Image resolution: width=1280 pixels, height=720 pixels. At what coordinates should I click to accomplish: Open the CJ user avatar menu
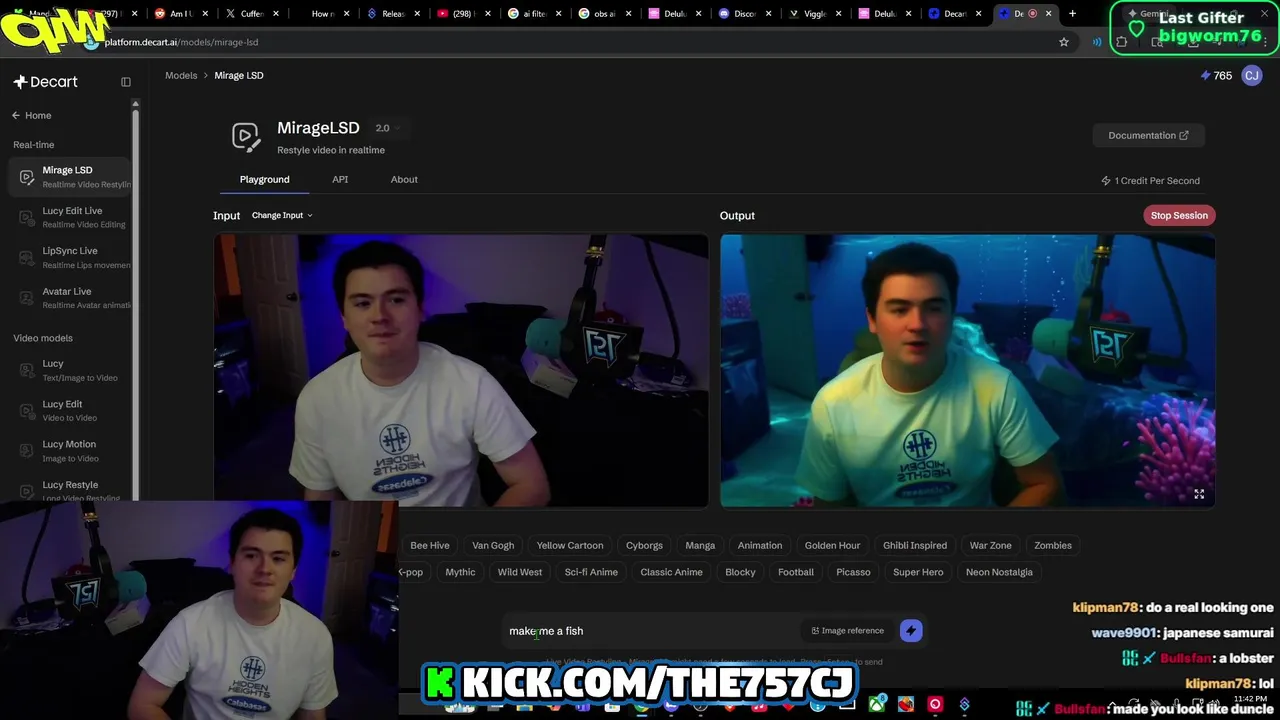(1251, 75)
